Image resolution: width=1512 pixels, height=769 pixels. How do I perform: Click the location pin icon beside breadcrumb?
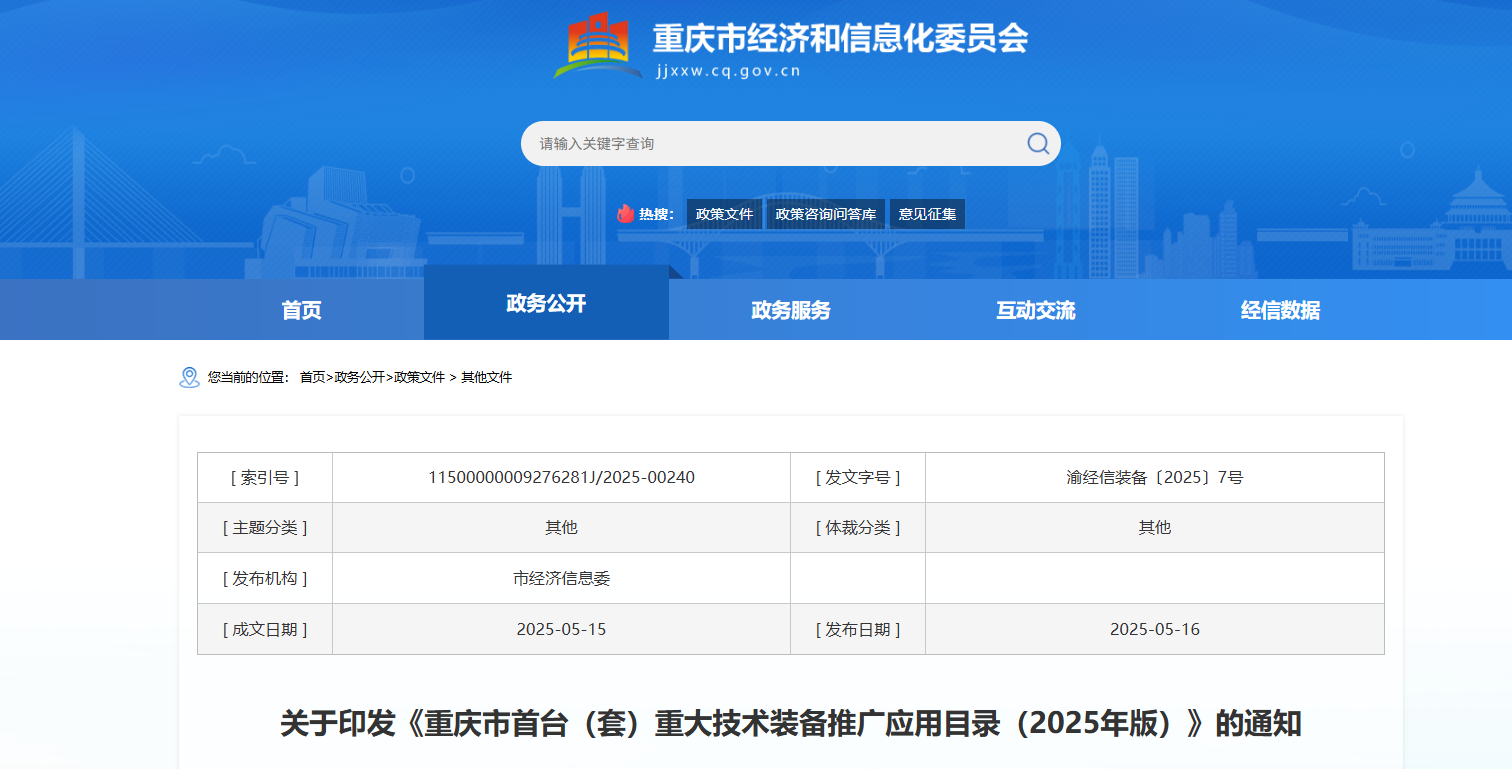[x=189, y=377]
